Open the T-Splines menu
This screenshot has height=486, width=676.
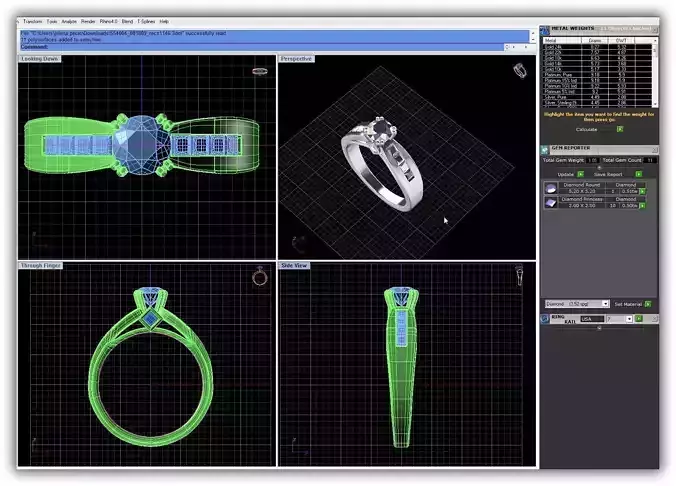(x=146, y=21)
